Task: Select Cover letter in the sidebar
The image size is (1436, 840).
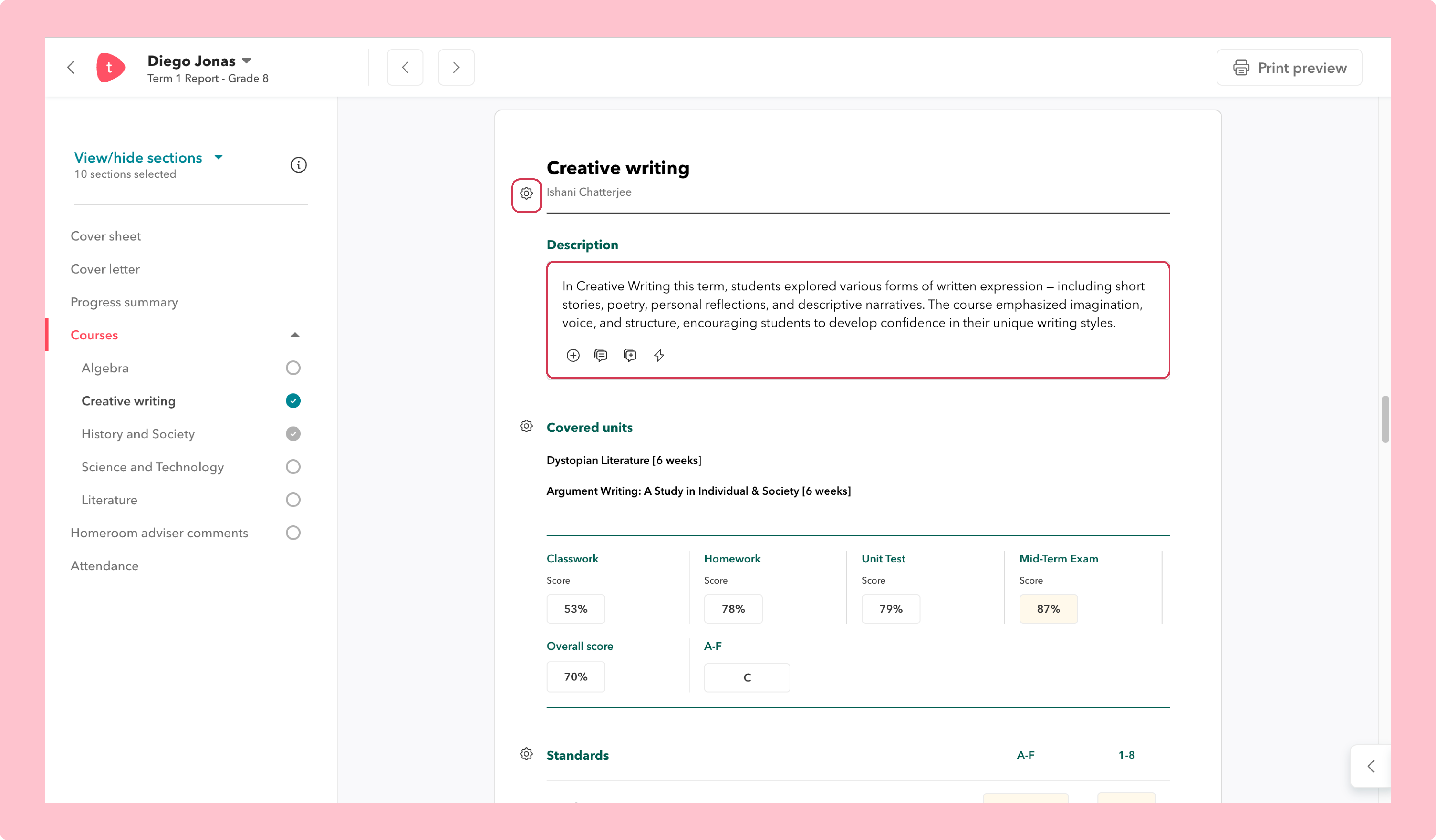Action: tap(105, 269)
